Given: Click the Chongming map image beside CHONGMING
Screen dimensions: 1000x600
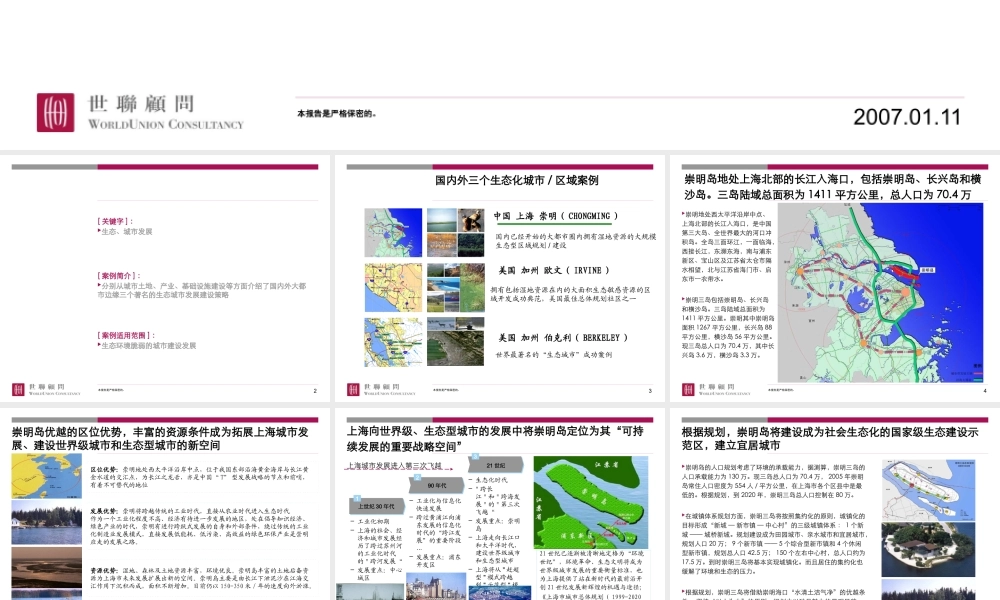Looking at the screenshot, I should [x=393, y=233].
